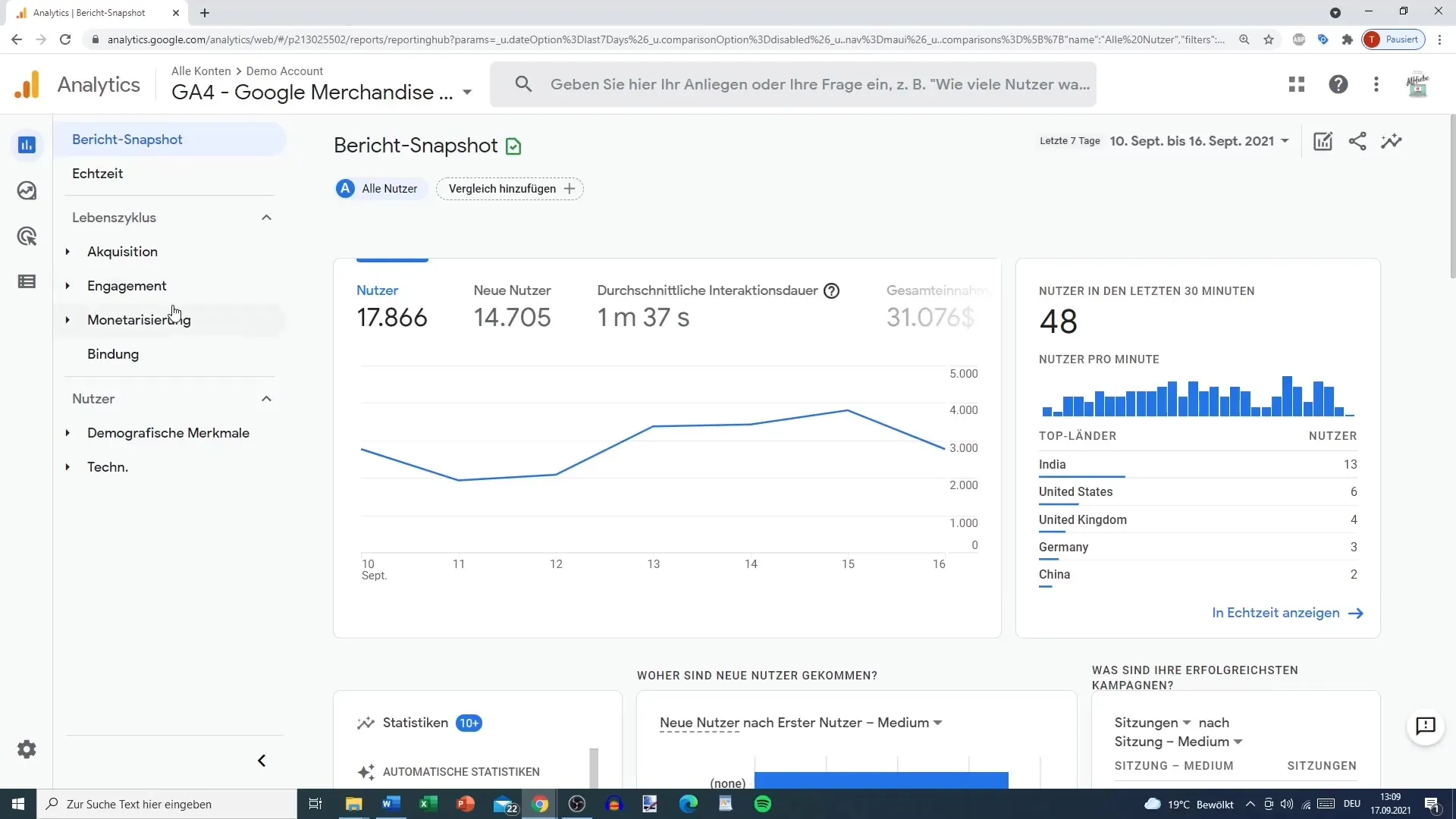Open the Help question mark icon
The height and width of the screenshot is (819, 1456).
(x=1338, y=84)
